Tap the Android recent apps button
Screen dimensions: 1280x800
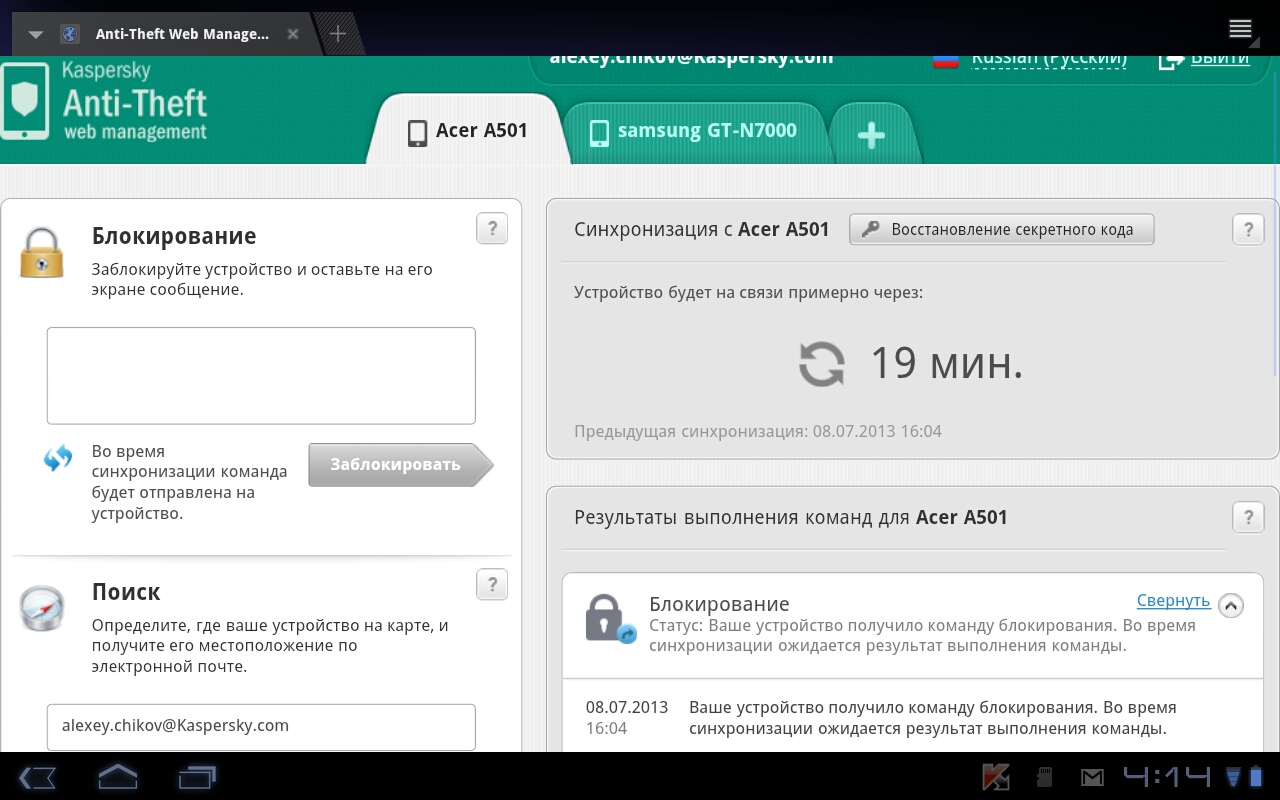click(x=197, y=777)
